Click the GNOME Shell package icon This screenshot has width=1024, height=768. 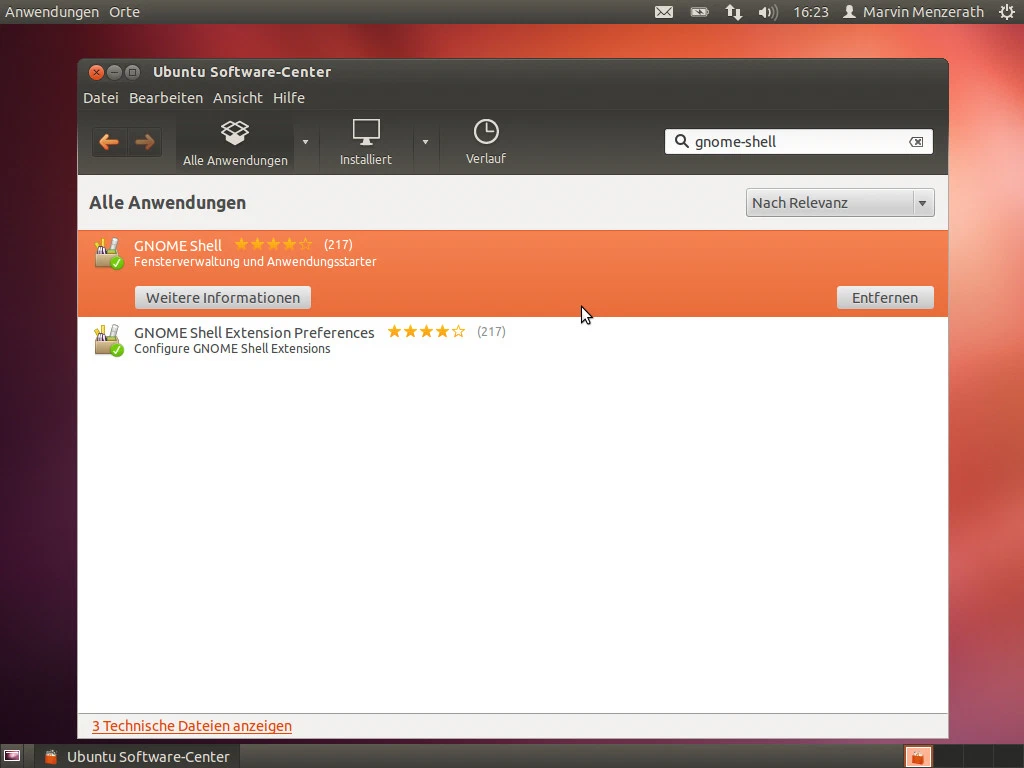tap(108, 253)
